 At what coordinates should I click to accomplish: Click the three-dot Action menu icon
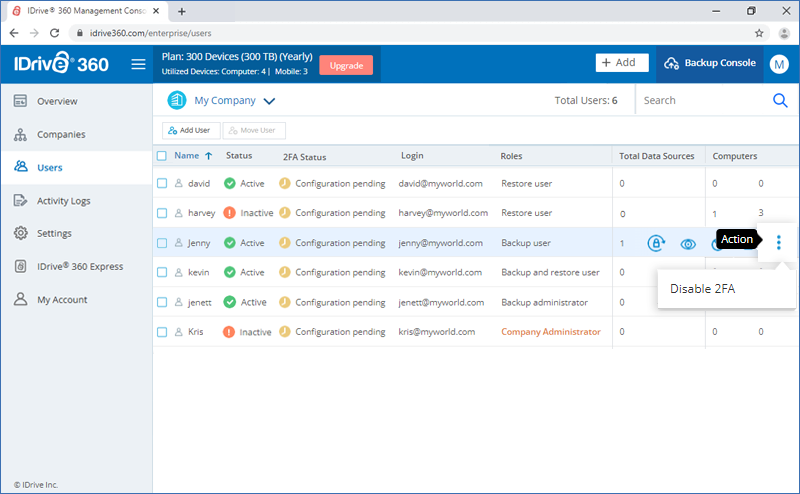779,242
